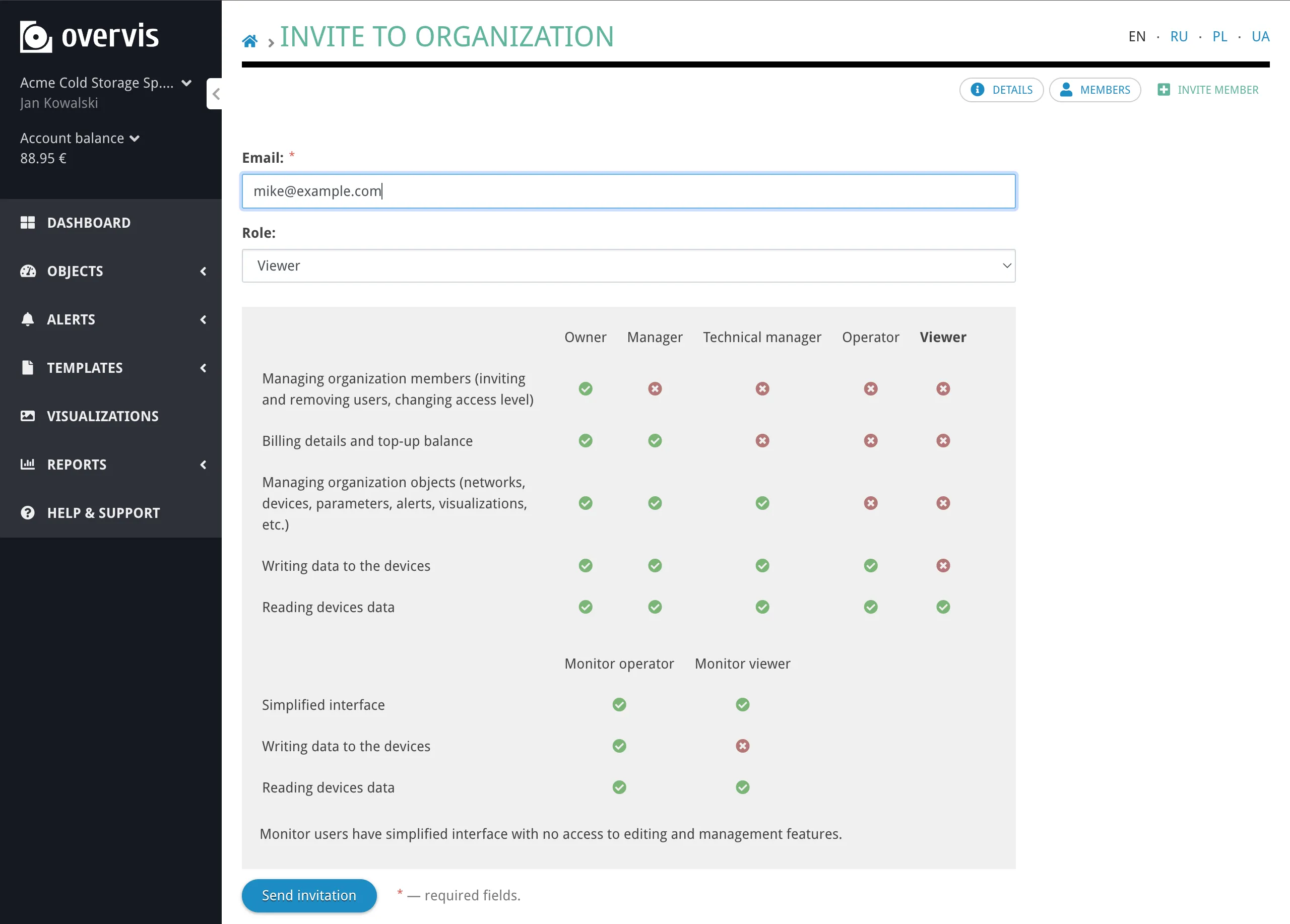Select the EN language option

(1137, 36)
